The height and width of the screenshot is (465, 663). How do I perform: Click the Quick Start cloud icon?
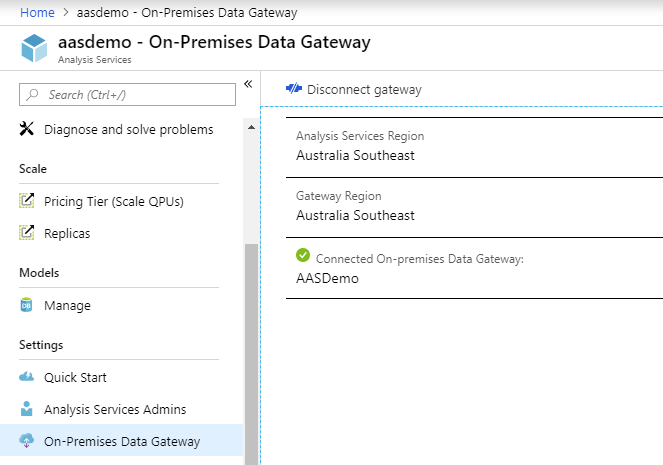[27, 377]
